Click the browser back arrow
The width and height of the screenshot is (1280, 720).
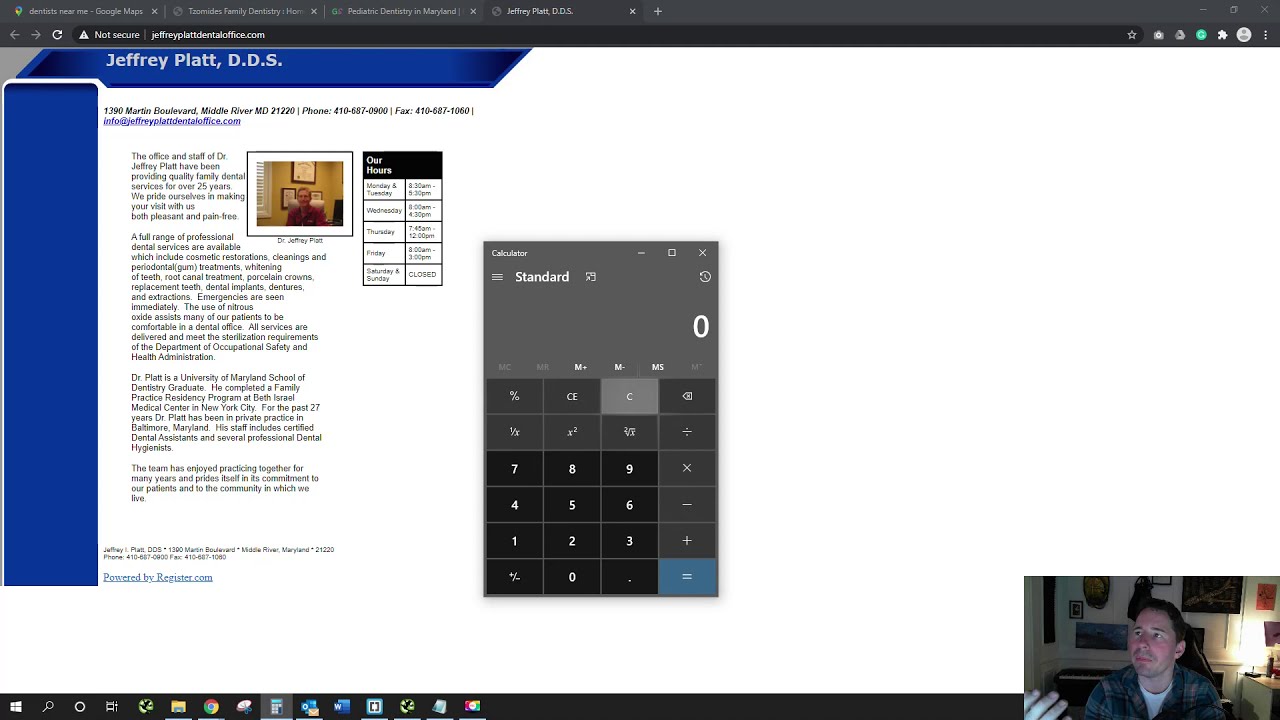pos(14,34)
